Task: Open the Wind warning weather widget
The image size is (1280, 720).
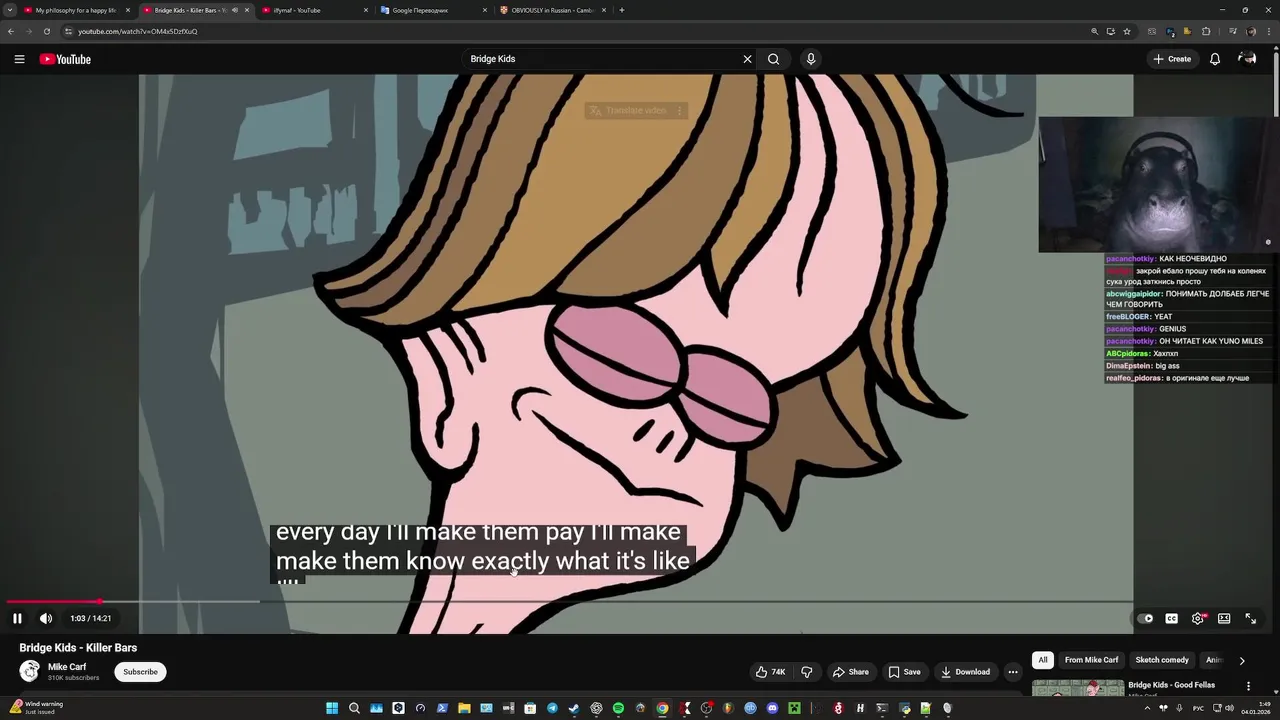Action: 35,707
